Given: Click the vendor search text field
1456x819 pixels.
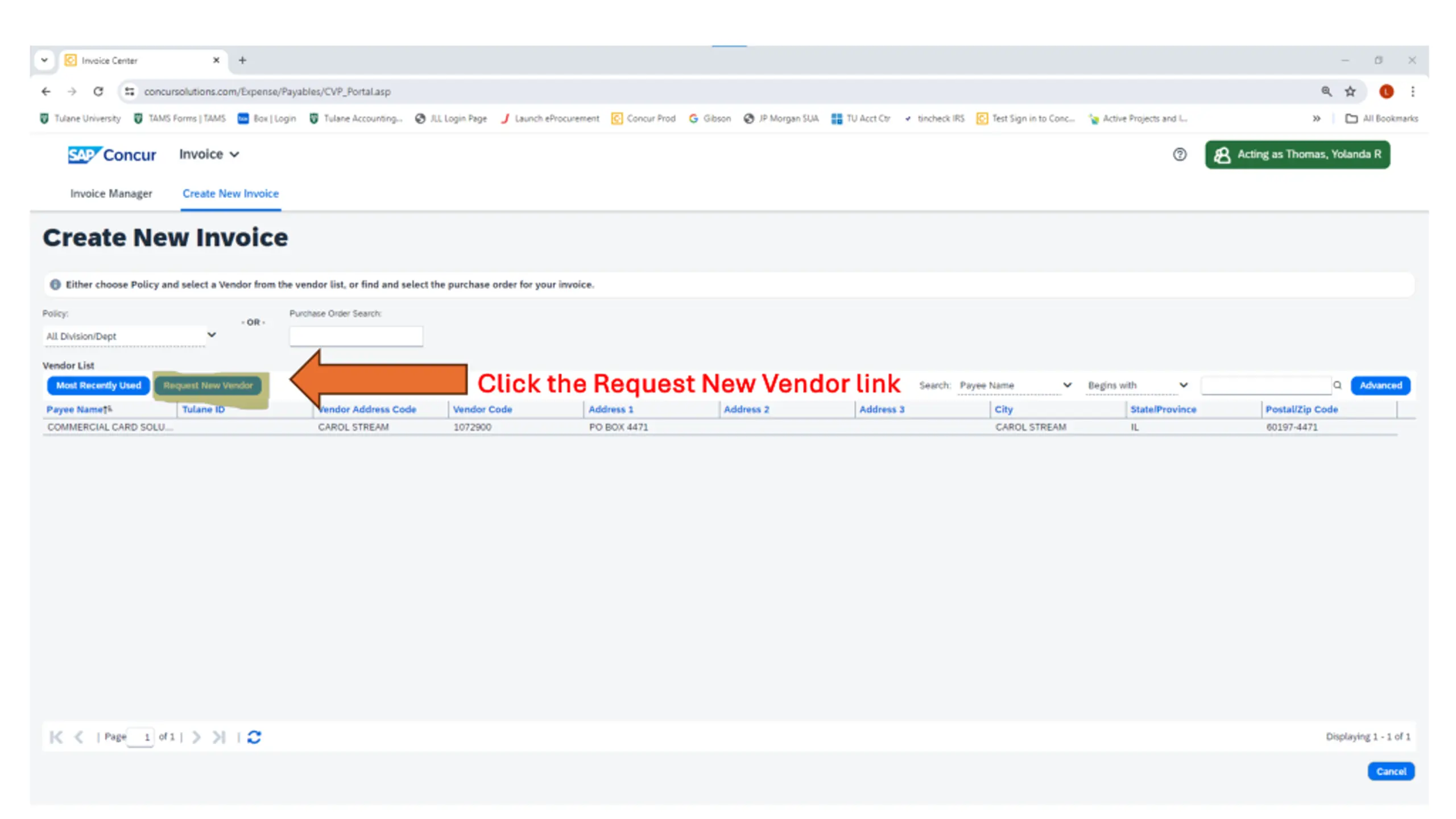Looking at the screenshot, I should 1266,386.
